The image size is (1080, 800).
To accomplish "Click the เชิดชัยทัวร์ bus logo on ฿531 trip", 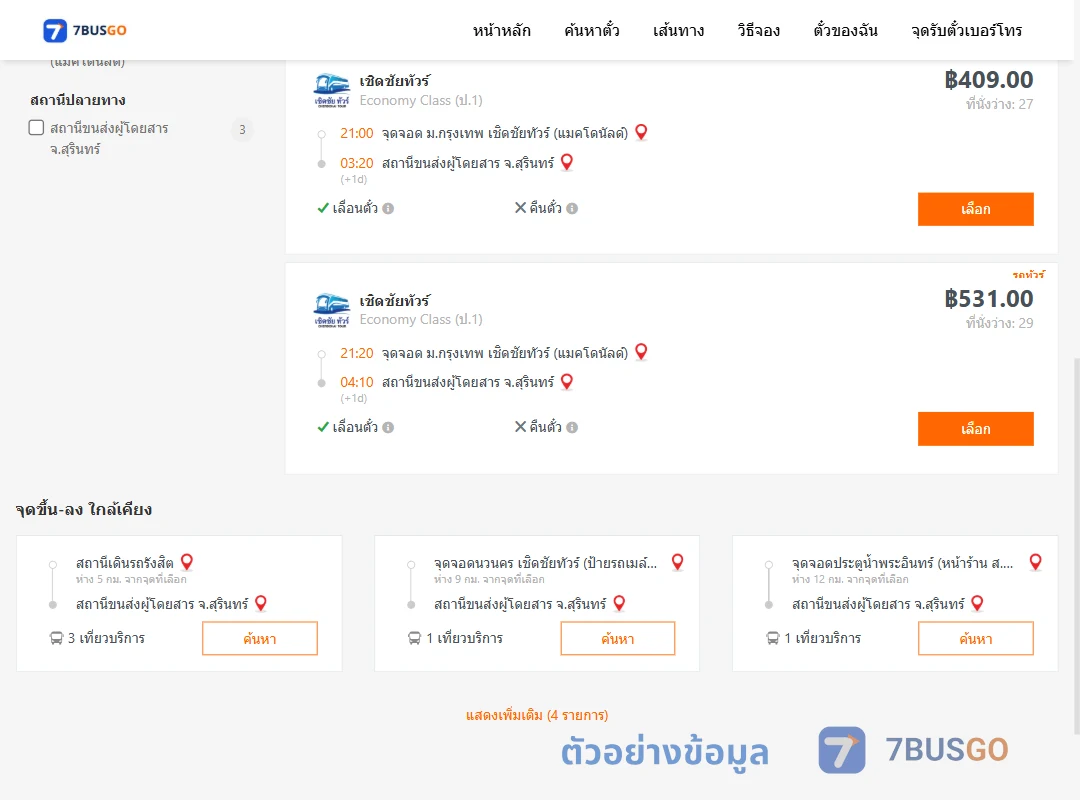I will tap(331, 310).
